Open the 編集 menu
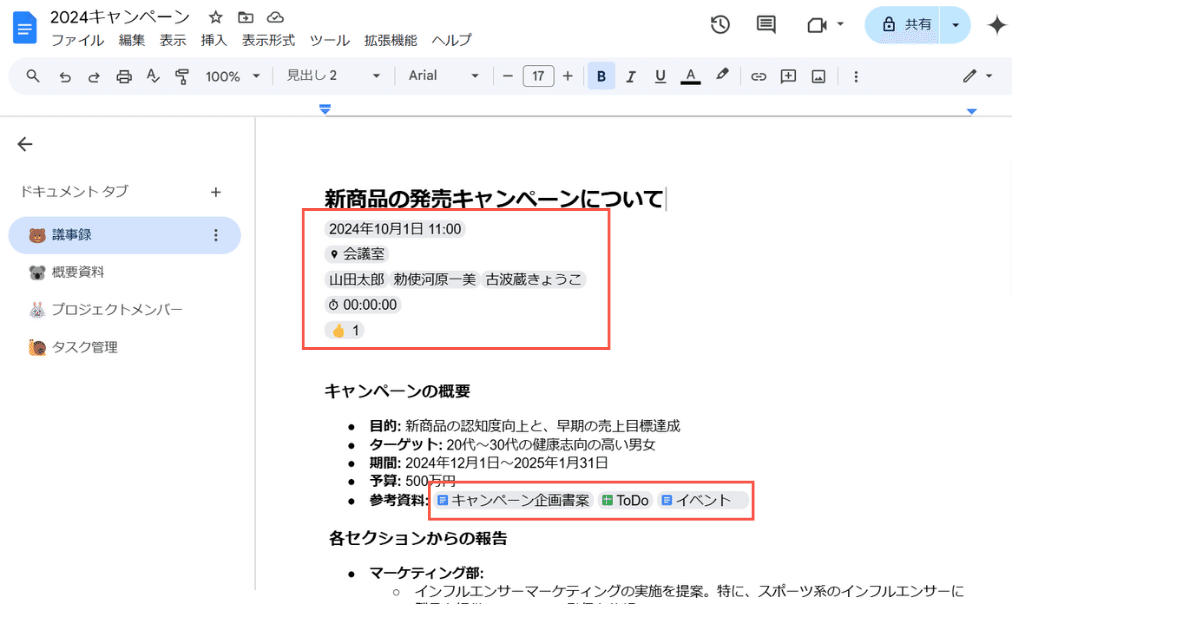 tap(132, 40)
